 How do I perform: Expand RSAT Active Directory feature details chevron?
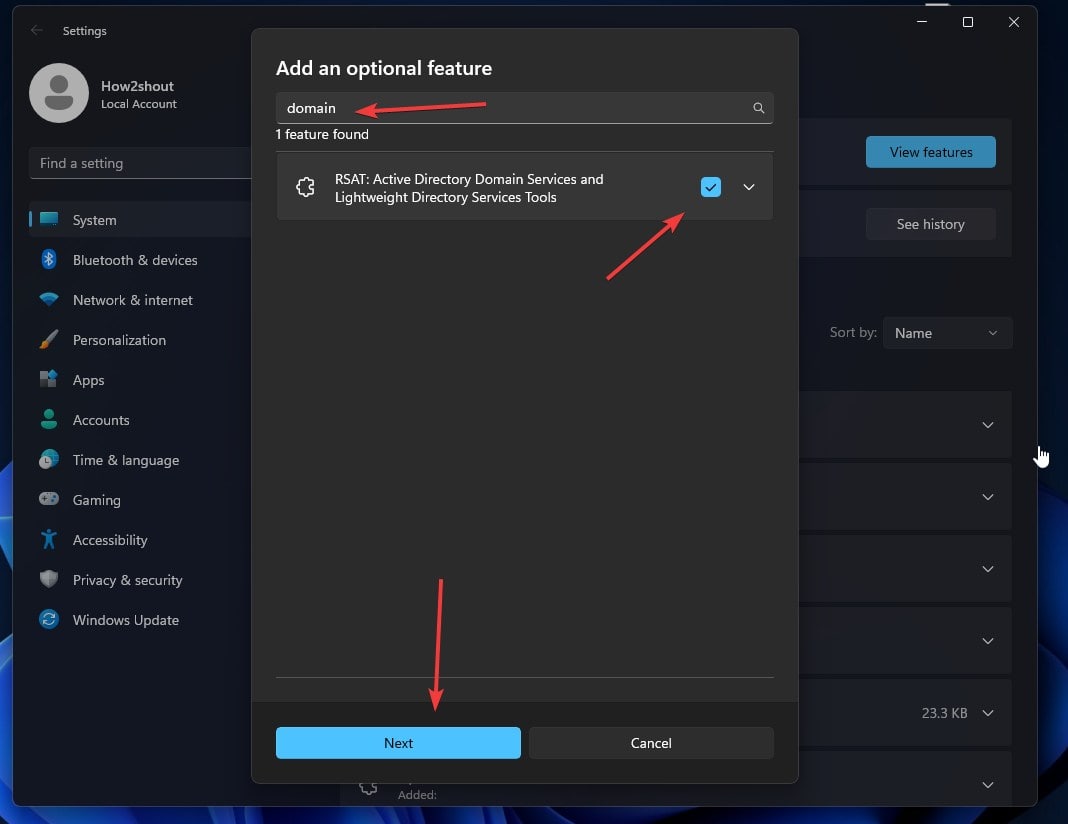tap(749, 187)
